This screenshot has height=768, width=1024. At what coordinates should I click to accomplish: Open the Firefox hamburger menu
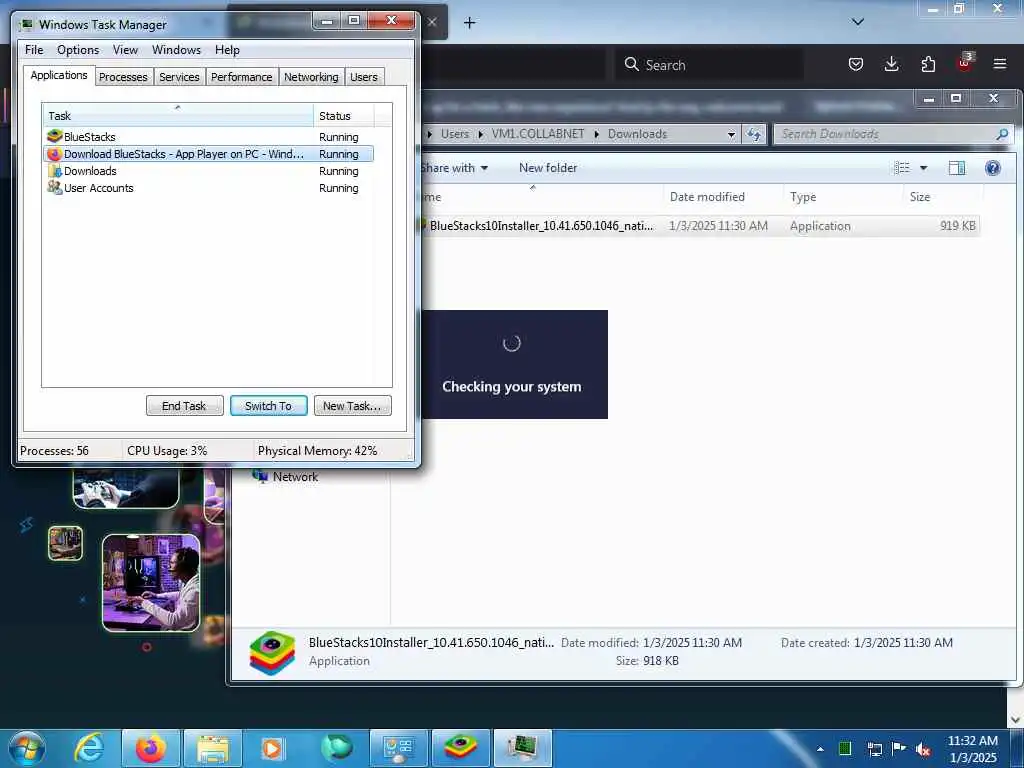(1000, 64)
